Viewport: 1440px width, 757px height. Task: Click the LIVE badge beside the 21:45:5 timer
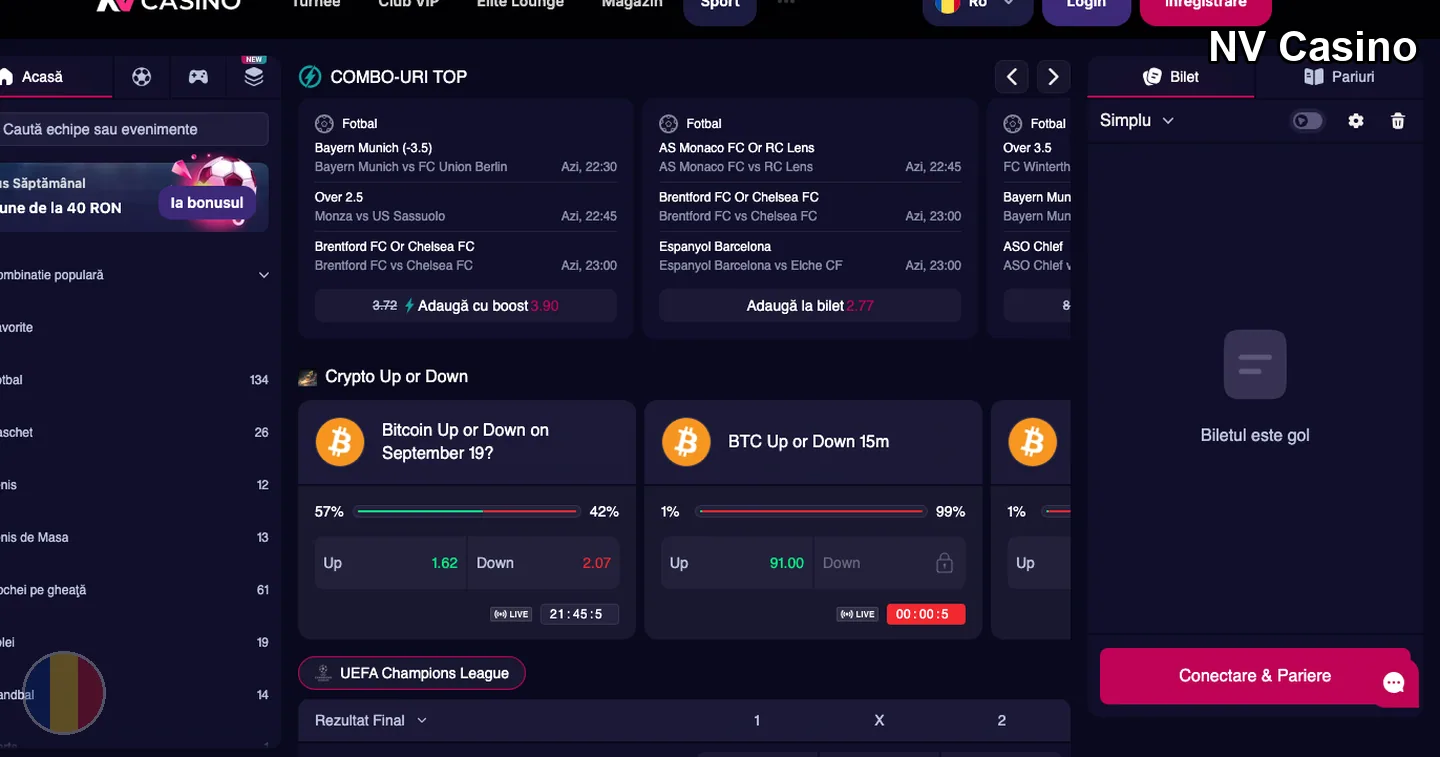(511, 614)
